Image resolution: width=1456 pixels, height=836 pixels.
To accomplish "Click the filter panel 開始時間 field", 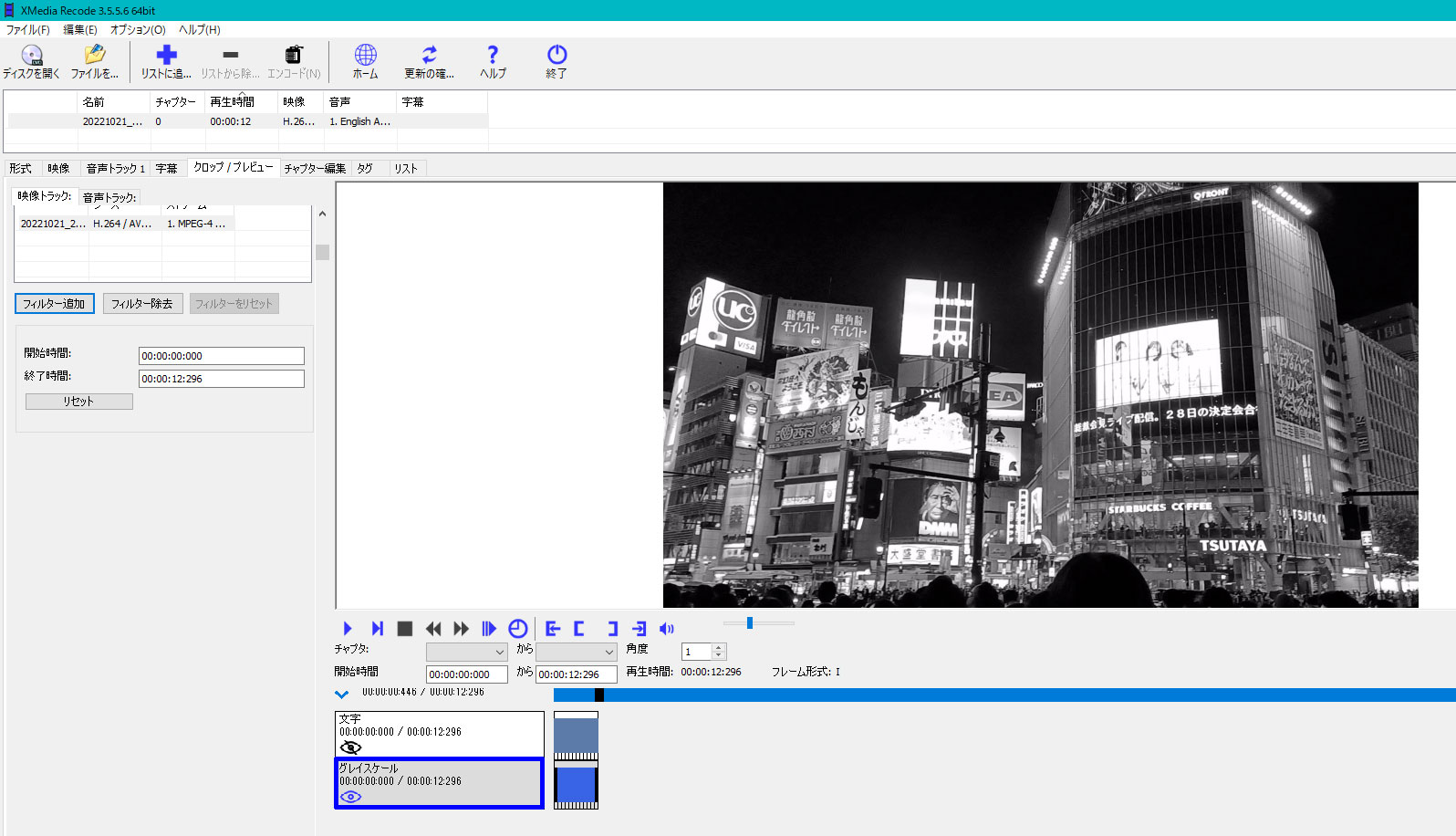I will pos(222,356).
